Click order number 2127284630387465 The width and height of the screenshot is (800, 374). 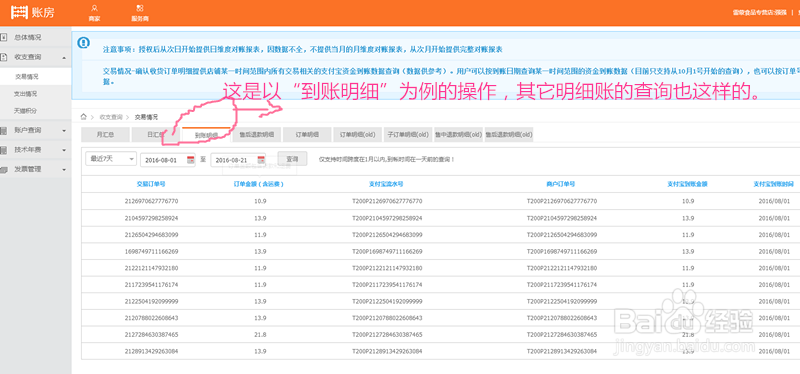(151, 335)
